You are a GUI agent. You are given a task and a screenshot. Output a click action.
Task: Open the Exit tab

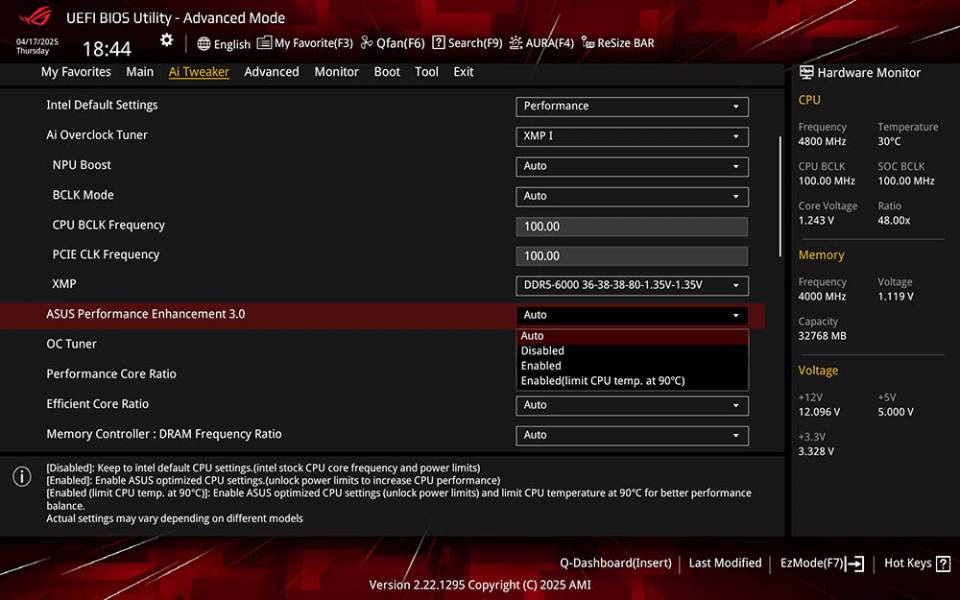[x=463, y=72]
